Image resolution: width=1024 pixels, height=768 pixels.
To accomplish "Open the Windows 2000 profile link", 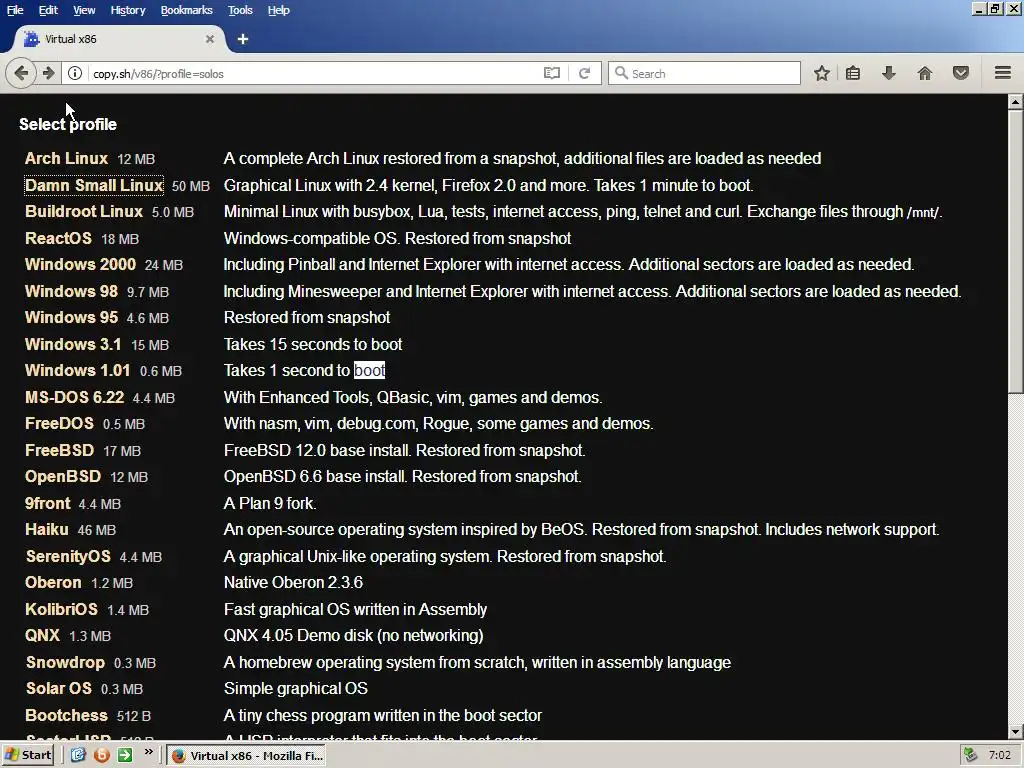I will click(x=80, y=264).
